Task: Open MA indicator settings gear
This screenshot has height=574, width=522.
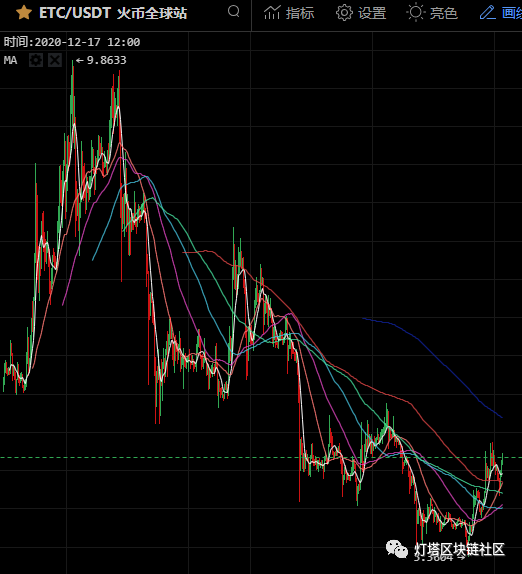Action: [x=36, y=60]
